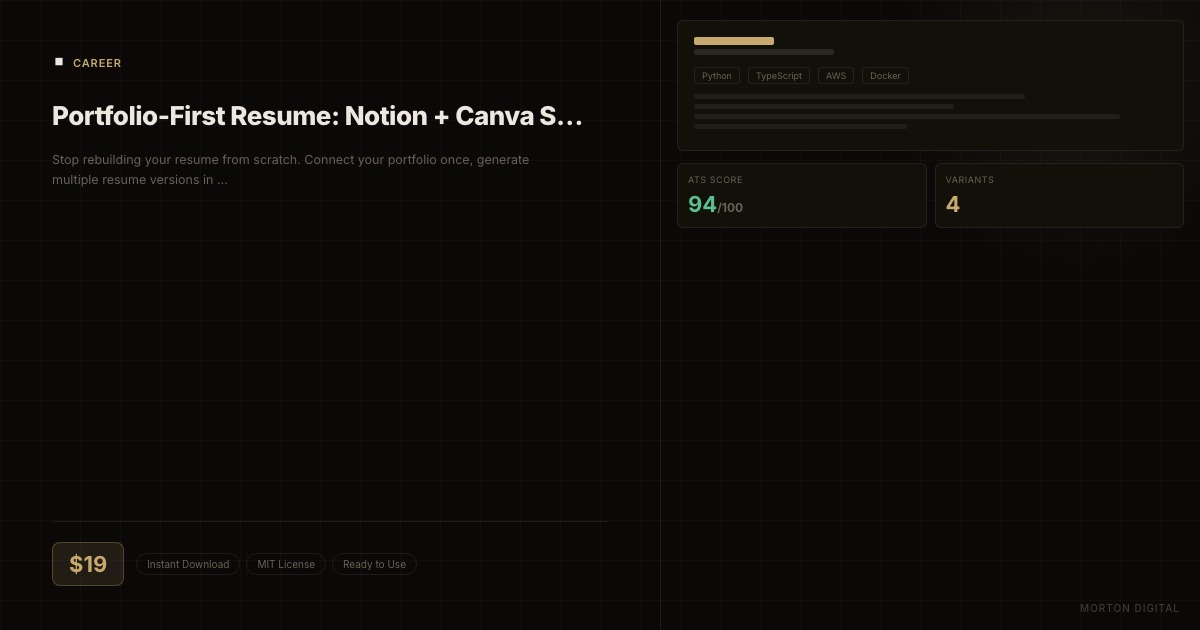Click the ATS SCORE label

(715, 180)
